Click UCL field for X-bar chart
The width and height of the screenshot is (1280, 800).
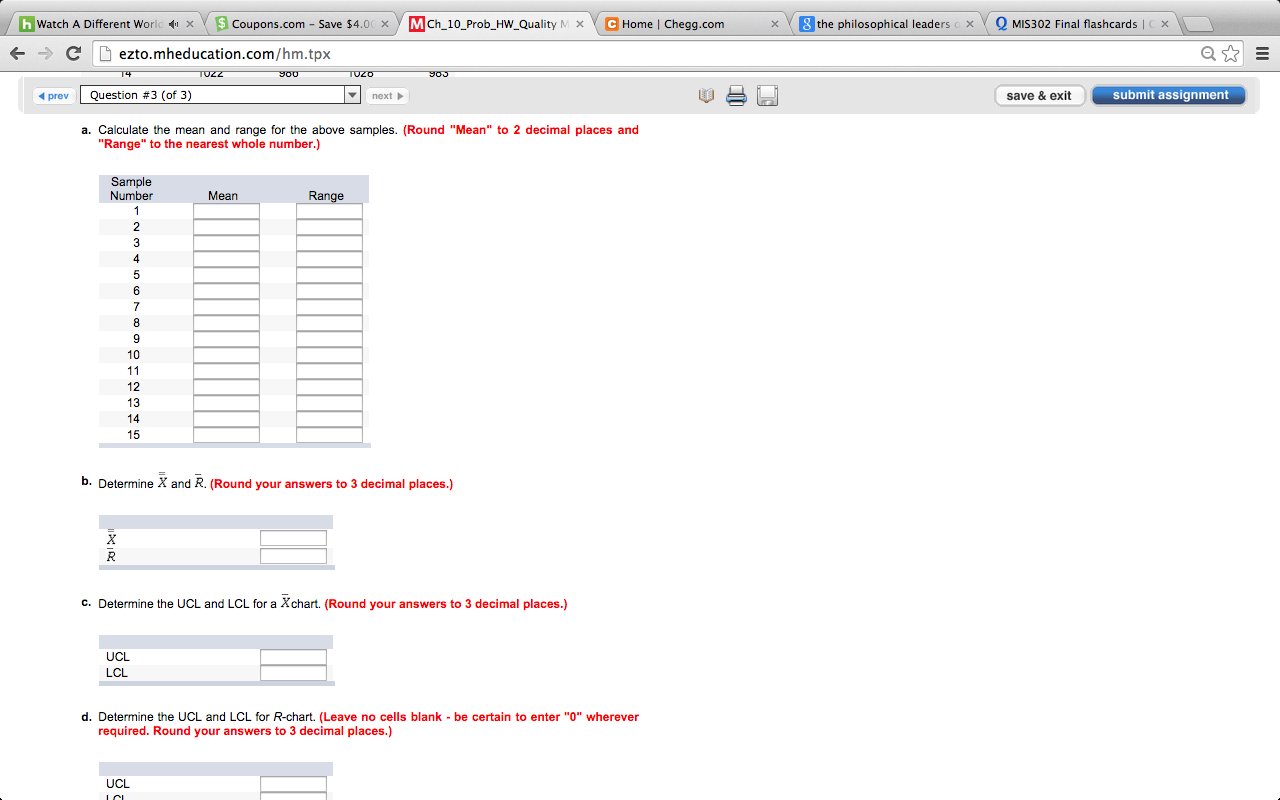293,657
